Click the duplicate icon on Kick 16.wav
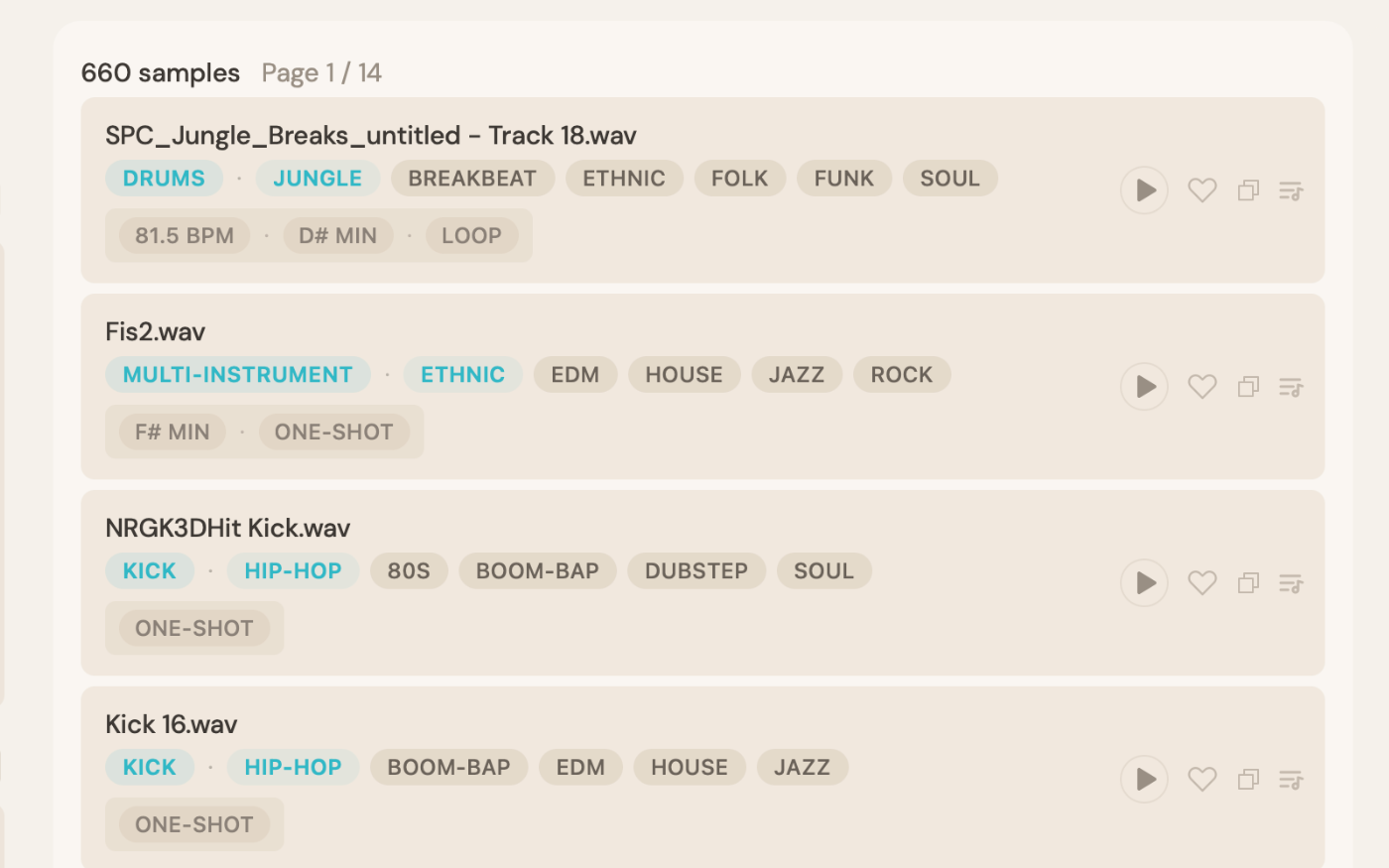Viewport: 1389px width, 868px height. pyautogui.click(x=1248, y=780)
